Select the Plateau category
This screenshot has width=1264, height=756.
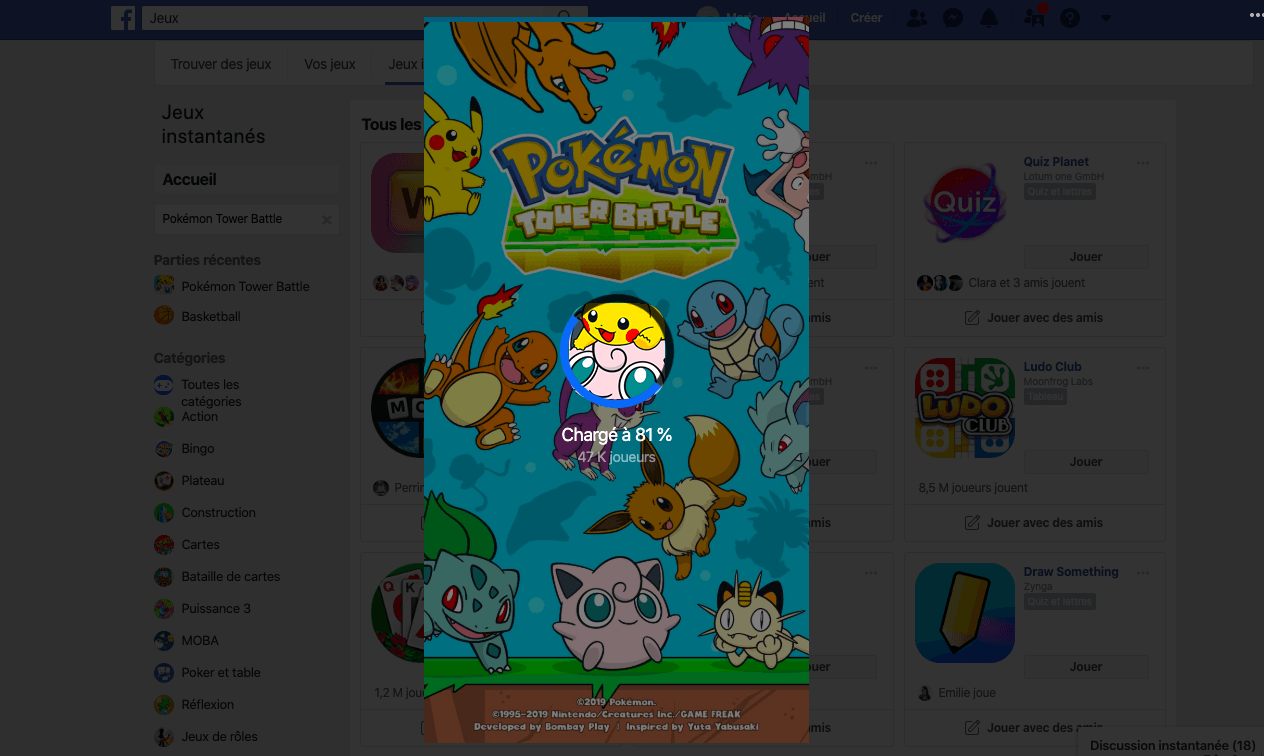[x=203, y=481]
